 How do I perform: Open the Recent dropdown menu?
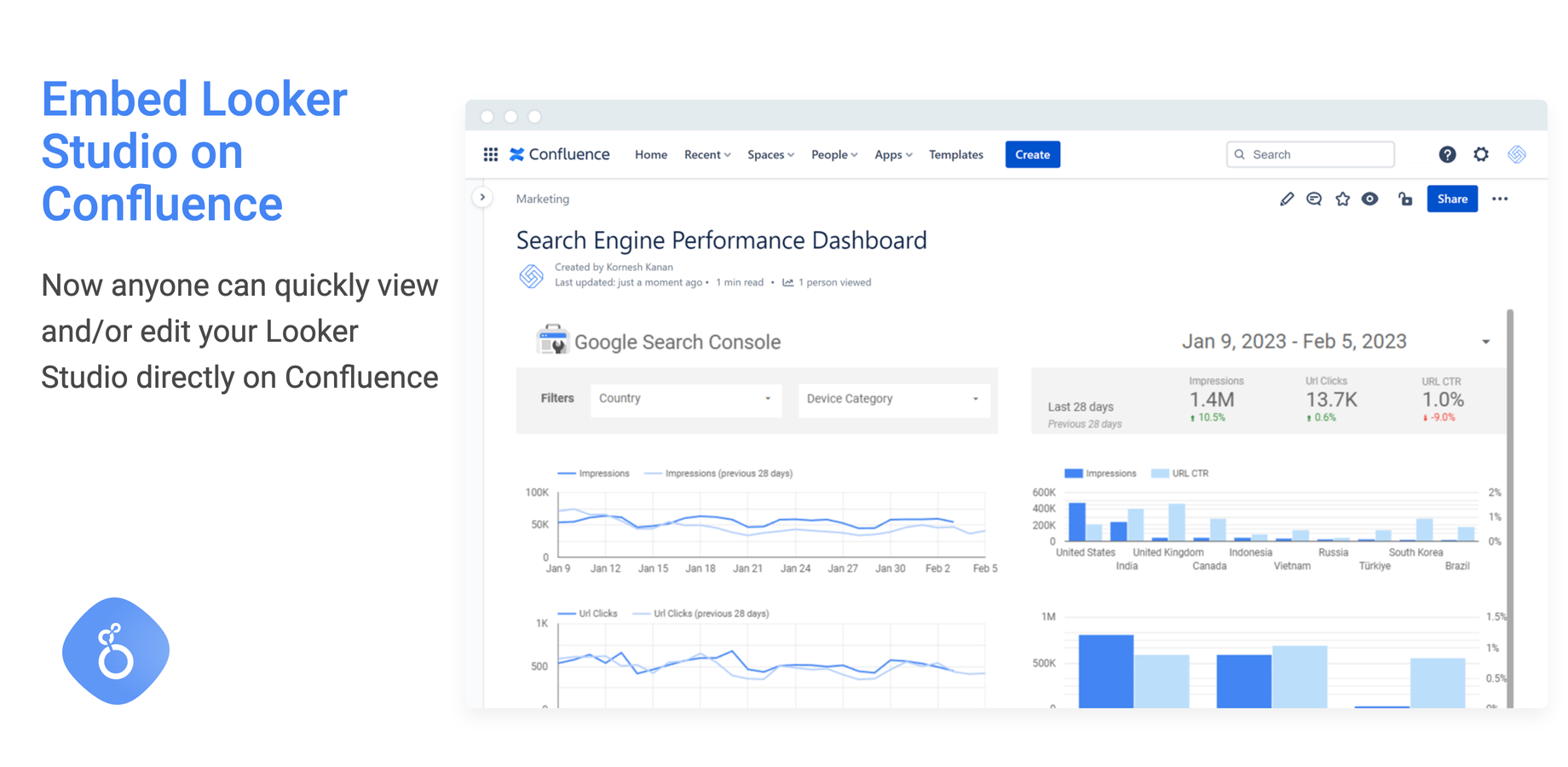[x=707, y=155]
